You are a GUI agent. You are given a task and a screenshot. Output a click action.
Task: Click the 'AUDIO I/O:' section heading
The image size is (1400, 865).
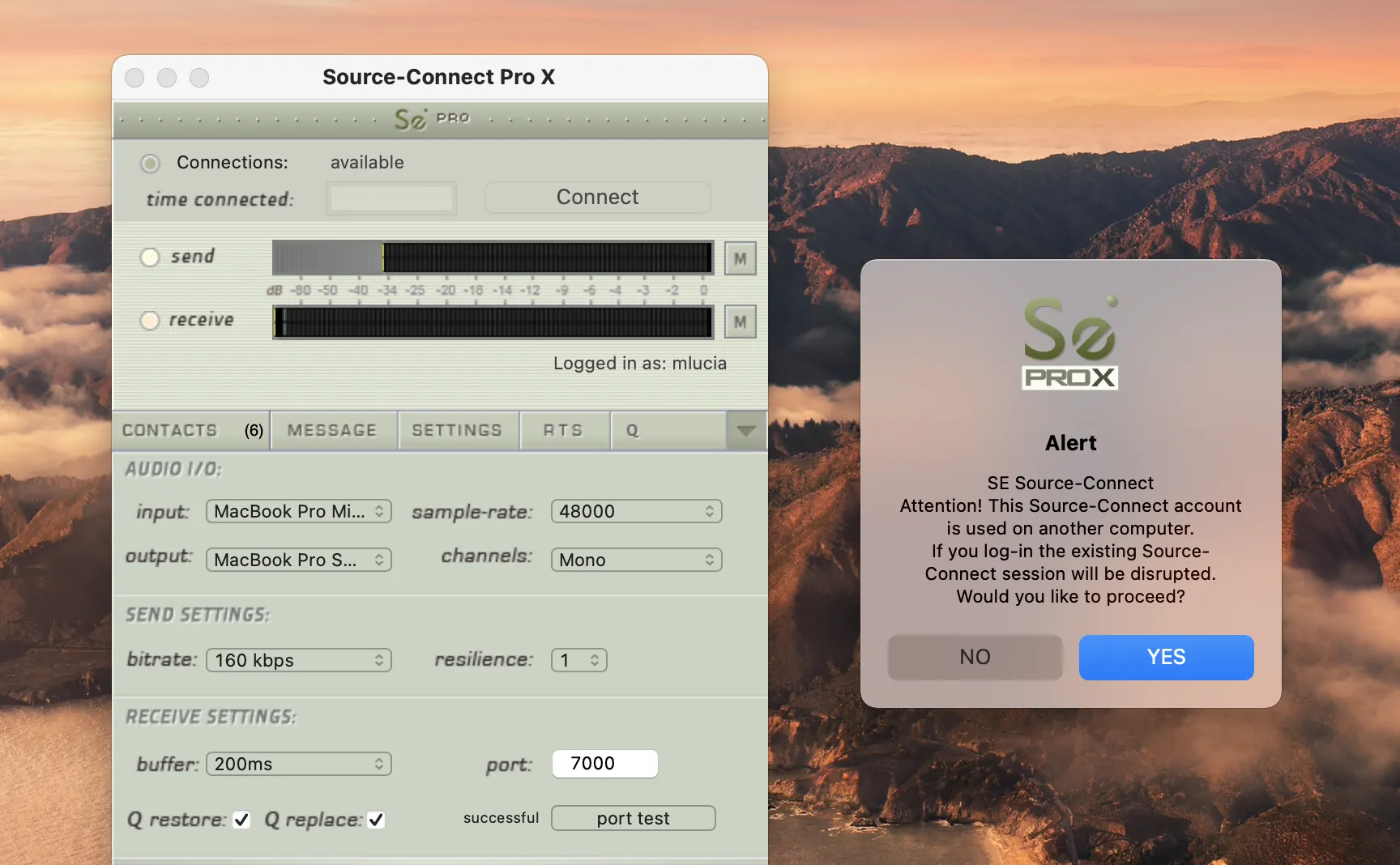173,469
